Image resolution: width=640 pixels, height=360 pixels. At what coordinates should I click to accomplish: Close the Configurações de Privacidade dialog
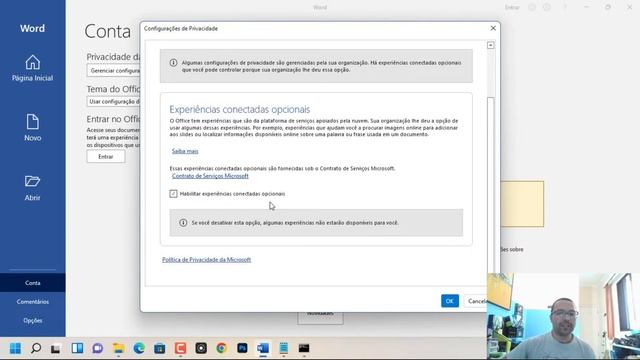[x=493, y=28]
